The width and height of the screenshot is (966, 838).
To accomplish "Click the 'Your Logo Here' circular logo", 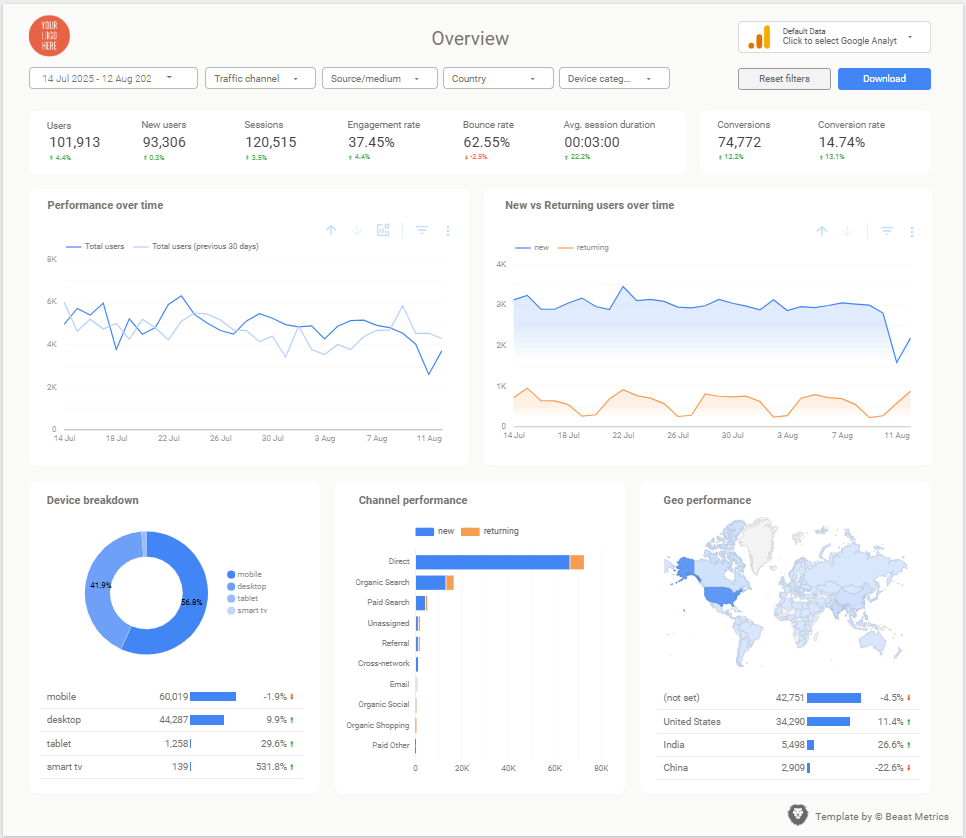I will click(49, 36).
